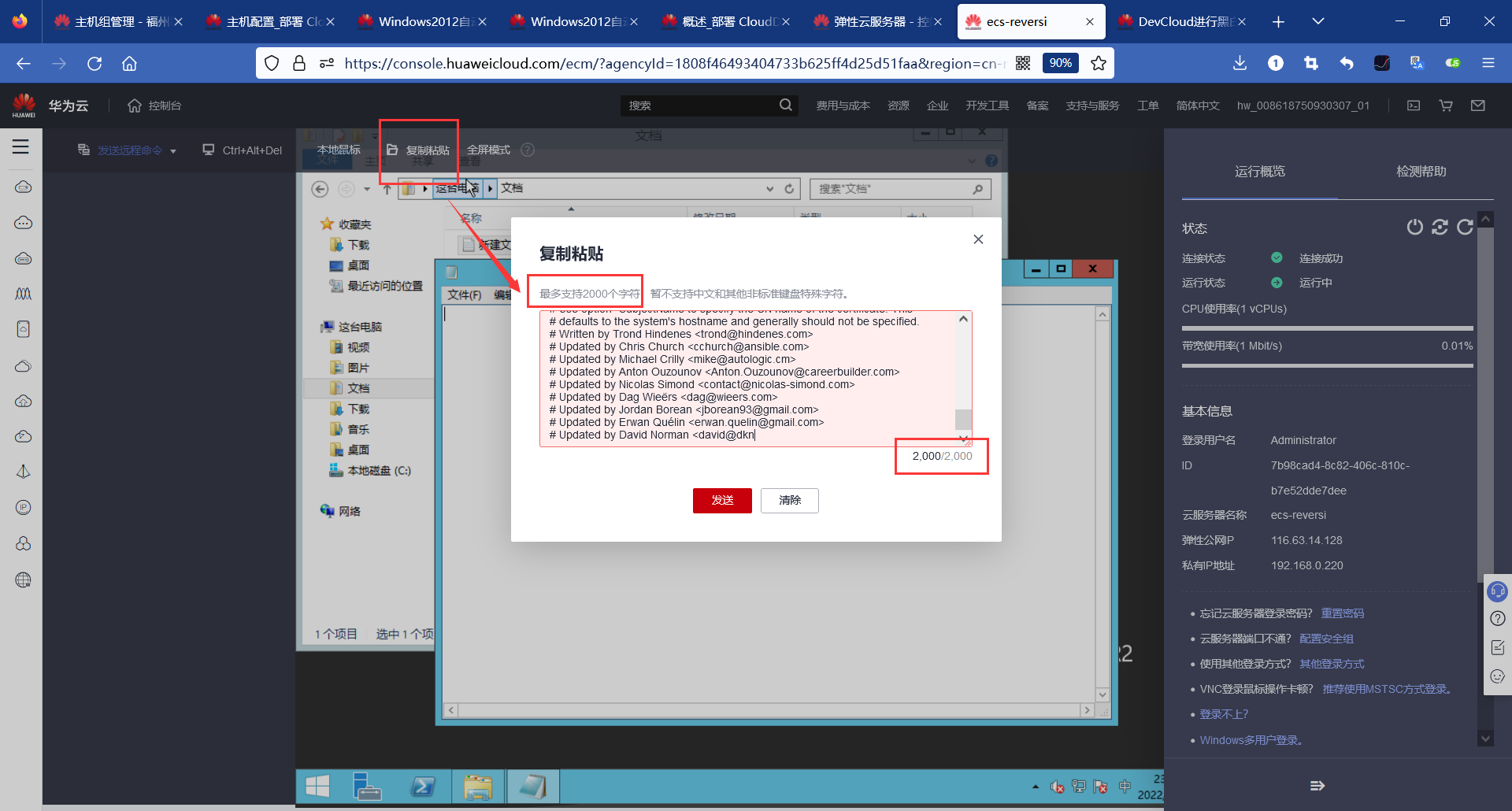Go to 控制台 console home

[x=154, y=106]
